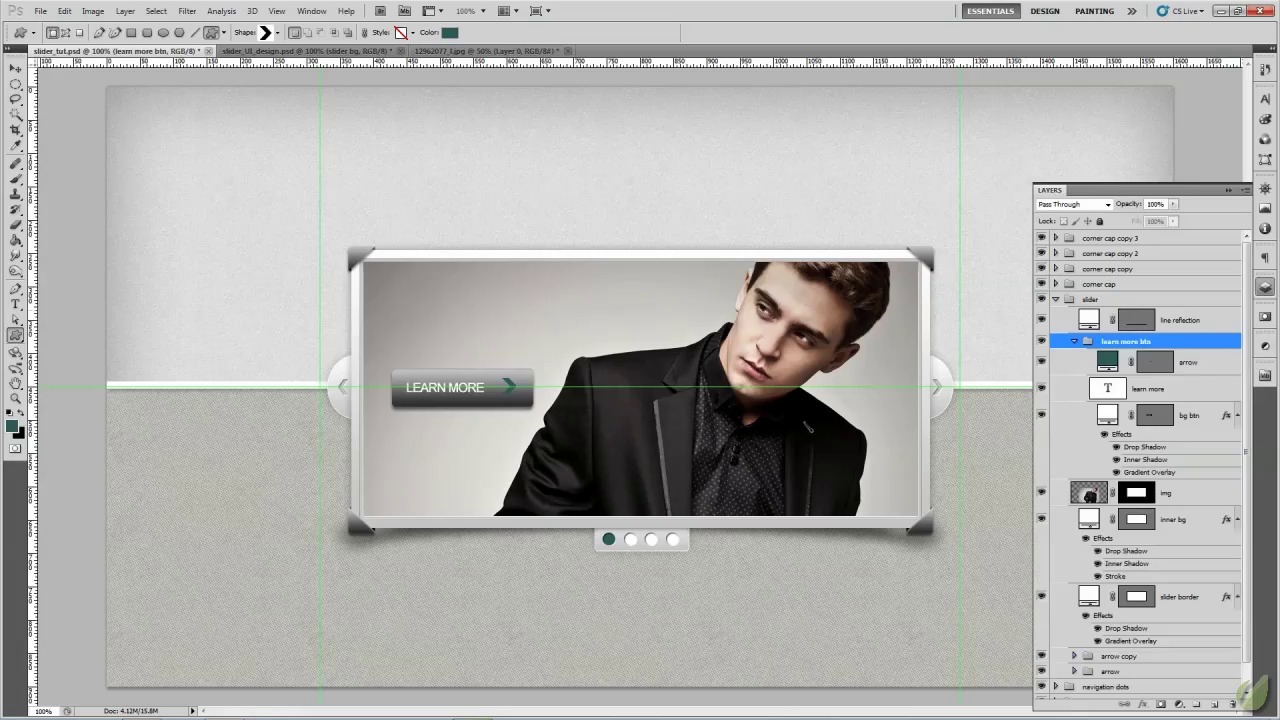Image resolution: width=1280 pixels, height=720 pixels.
Task: Switch to the Painting workspace
Action: (x=1094, y=11)
